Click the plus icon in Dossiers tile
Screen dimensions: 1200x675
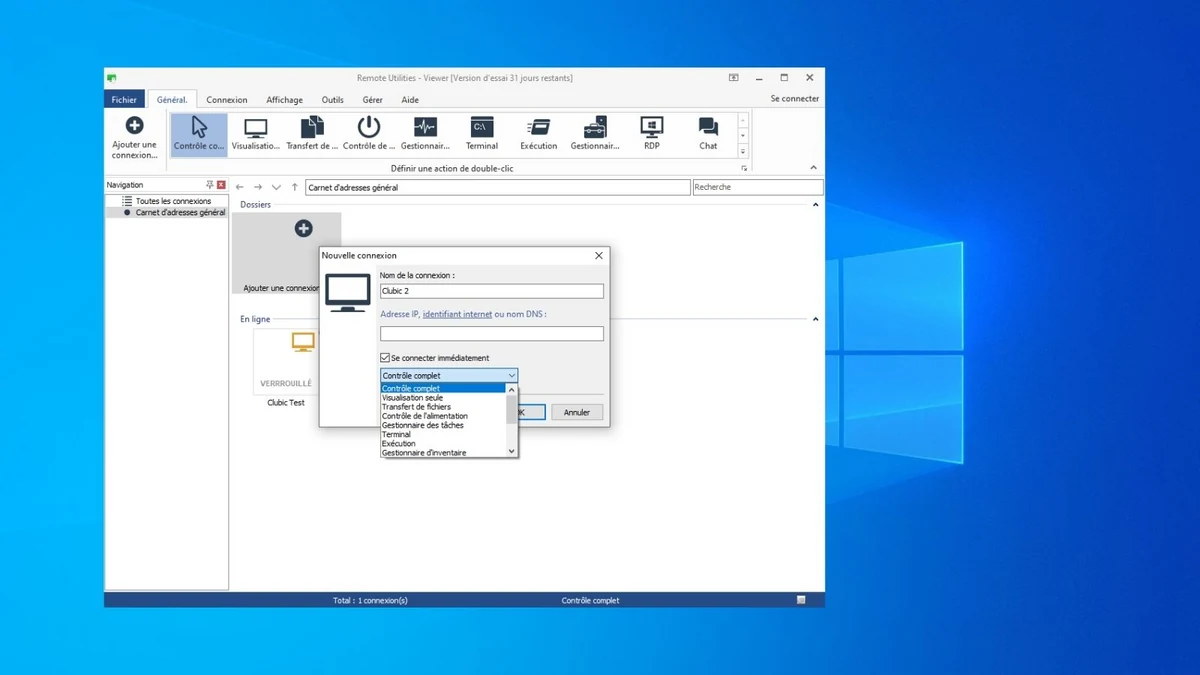[x=304, y=229]
